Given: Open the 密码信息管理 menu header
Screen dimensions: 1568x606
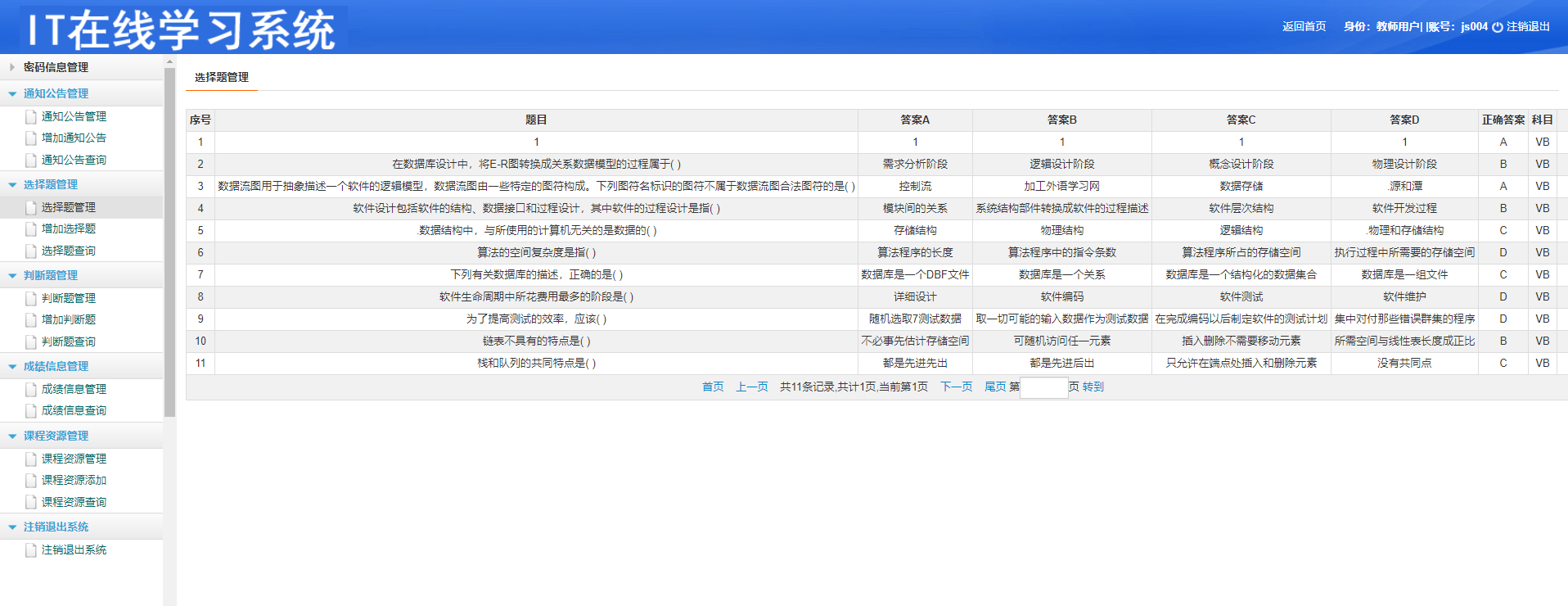Looking at the screenshot, I should click(82, 67).
